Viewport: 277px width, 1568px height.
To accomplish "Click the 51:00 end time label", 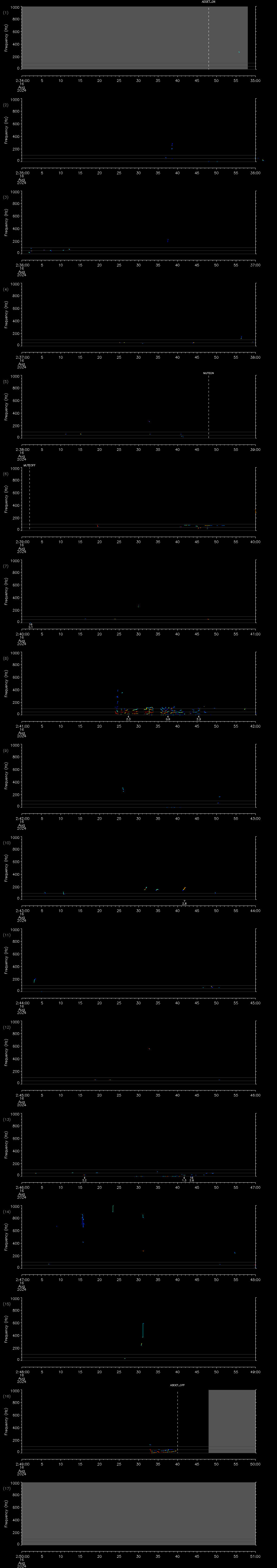I will pos(256,1557).
